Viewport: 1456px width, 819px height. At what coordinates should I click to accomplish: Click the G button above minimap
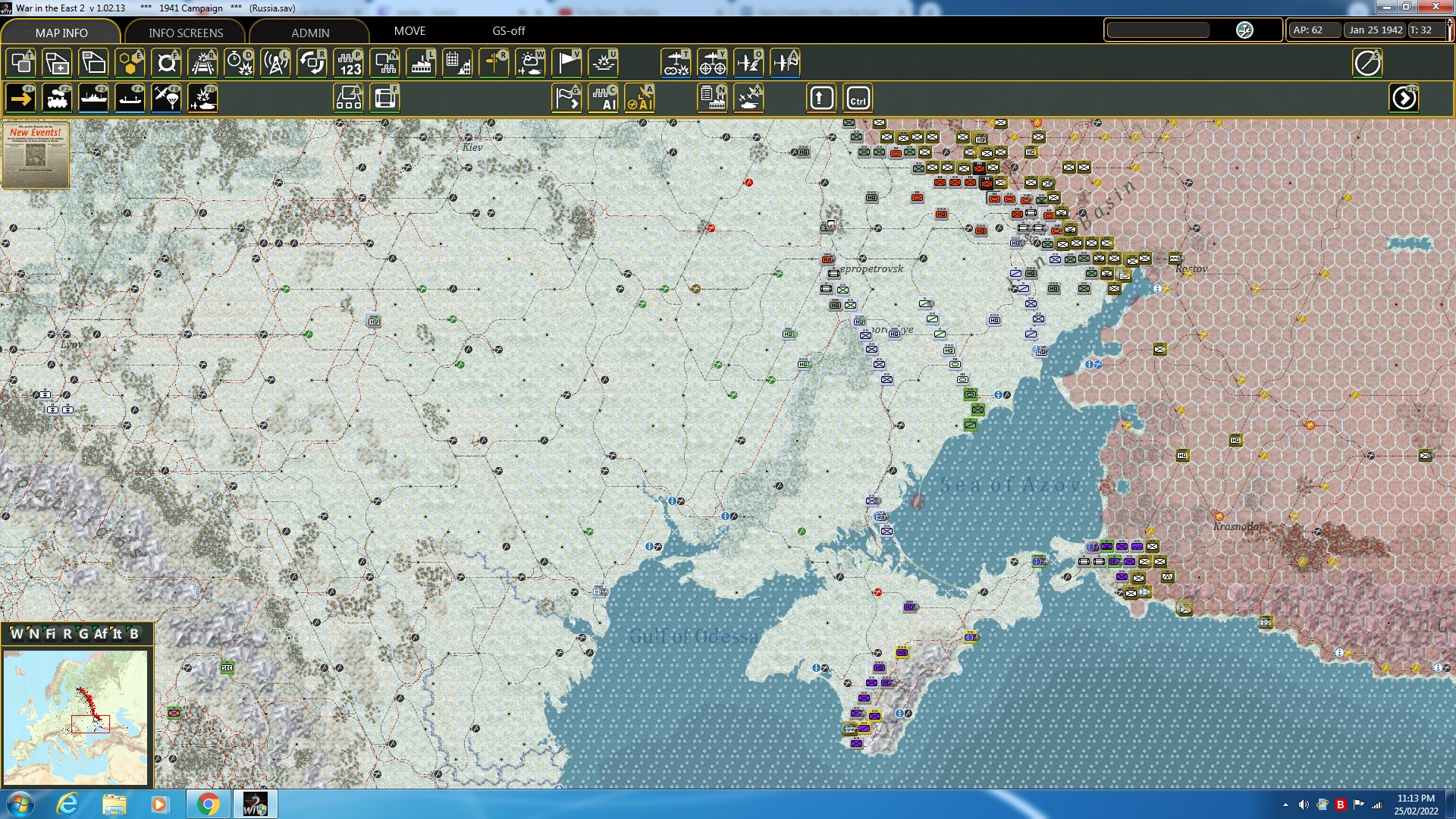point(83,633)
